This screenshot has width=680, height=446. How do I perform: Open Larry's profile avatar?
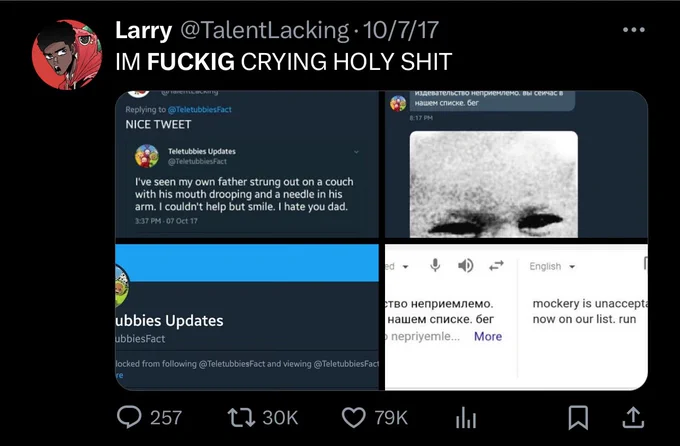[x=66, y=55]
